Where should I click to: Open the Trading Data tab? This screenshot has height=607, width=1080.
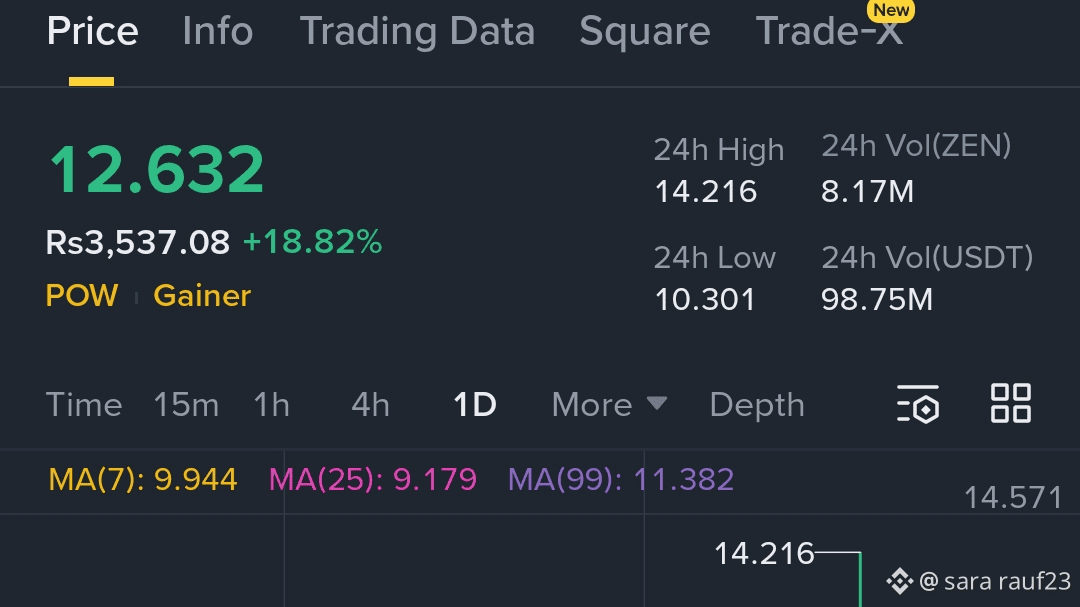pyautogui.click(x=417, y=32)
